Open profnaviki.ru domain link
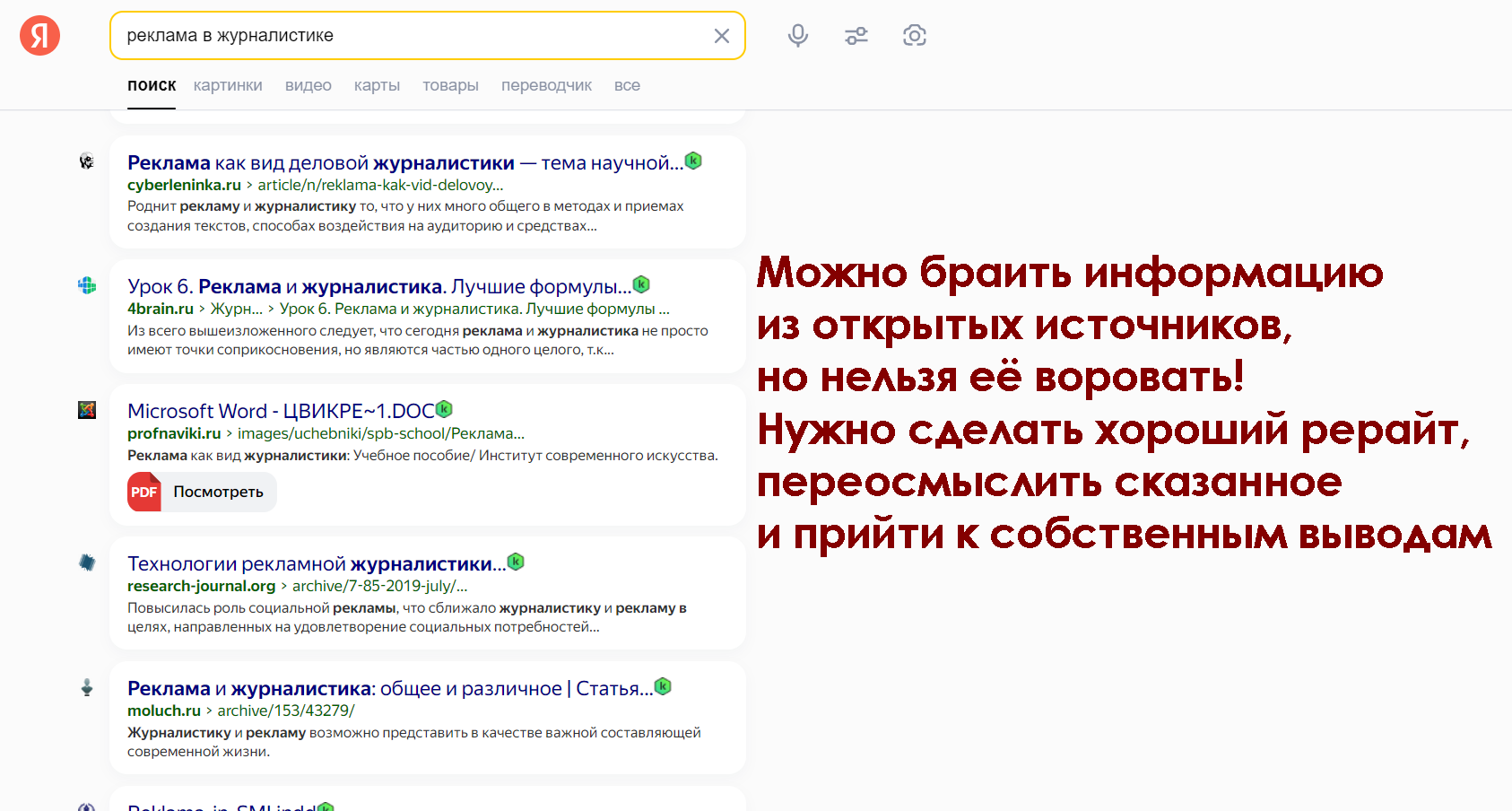 [174, 433]
